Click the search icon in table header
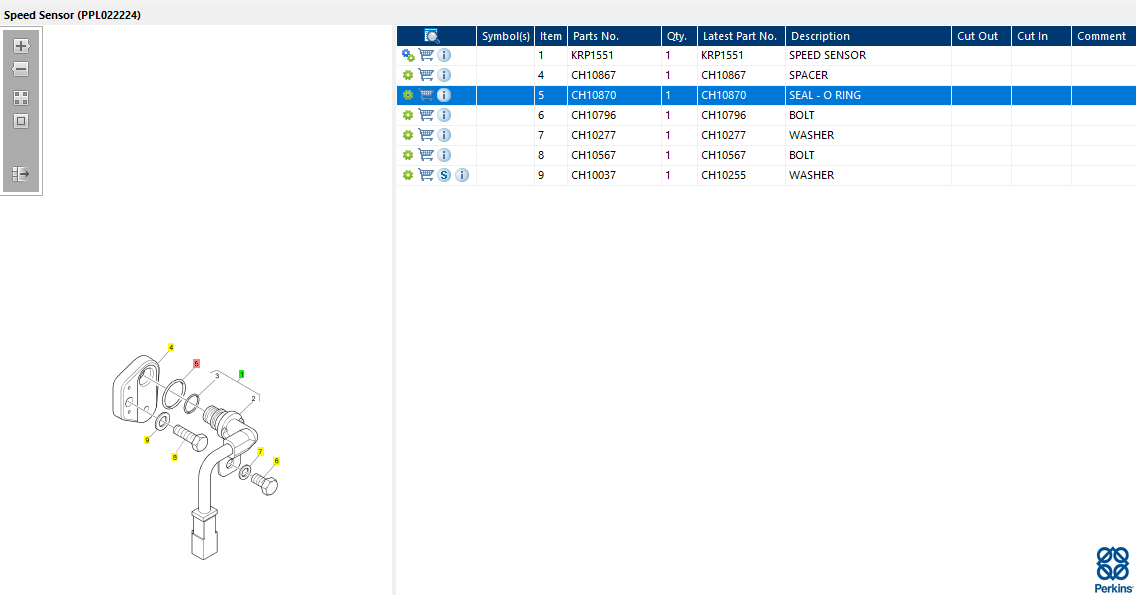 coord(432,36)
